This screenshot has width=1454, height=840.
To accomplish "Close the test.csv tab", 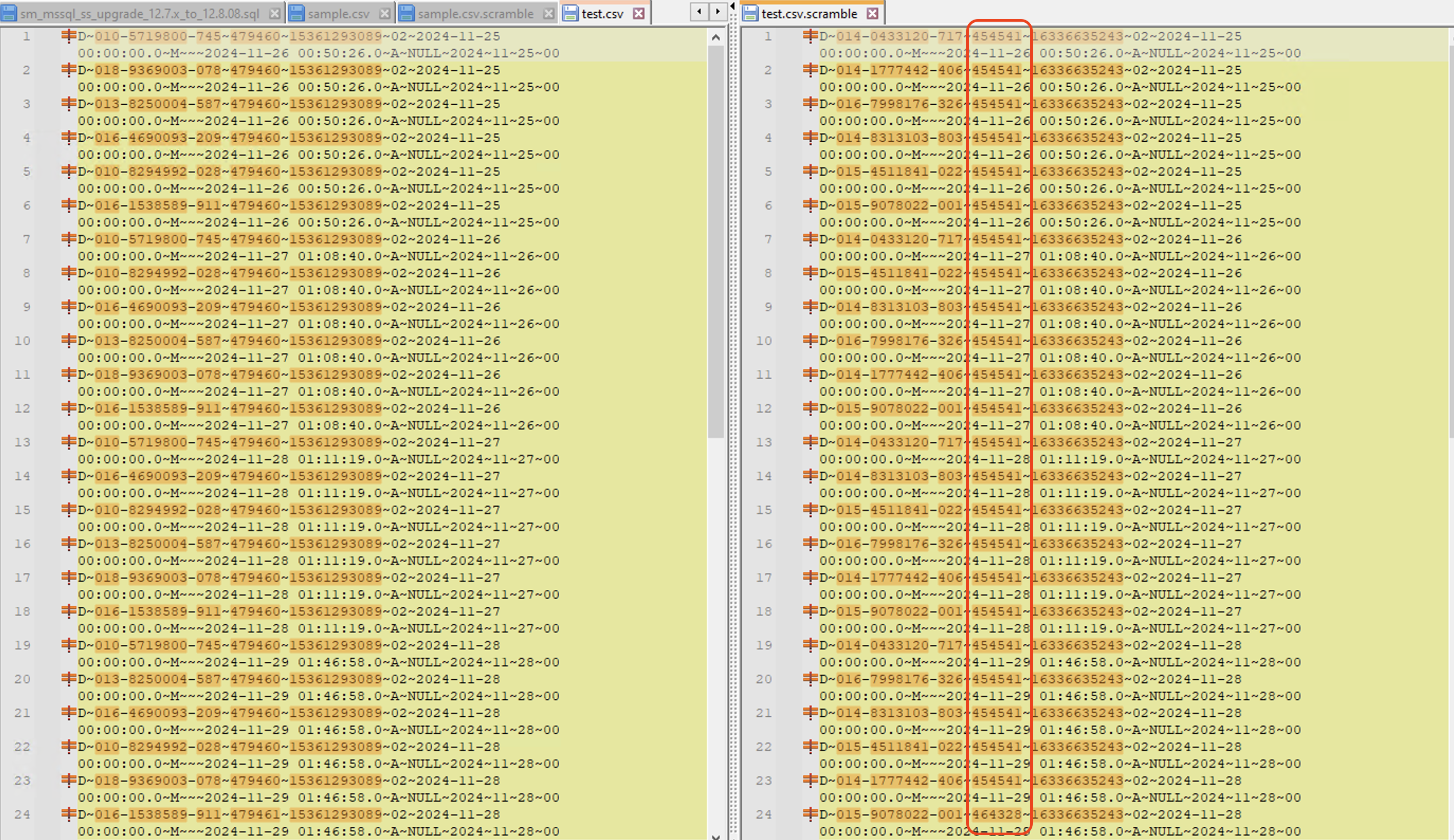I will click(x=638, y=13).
